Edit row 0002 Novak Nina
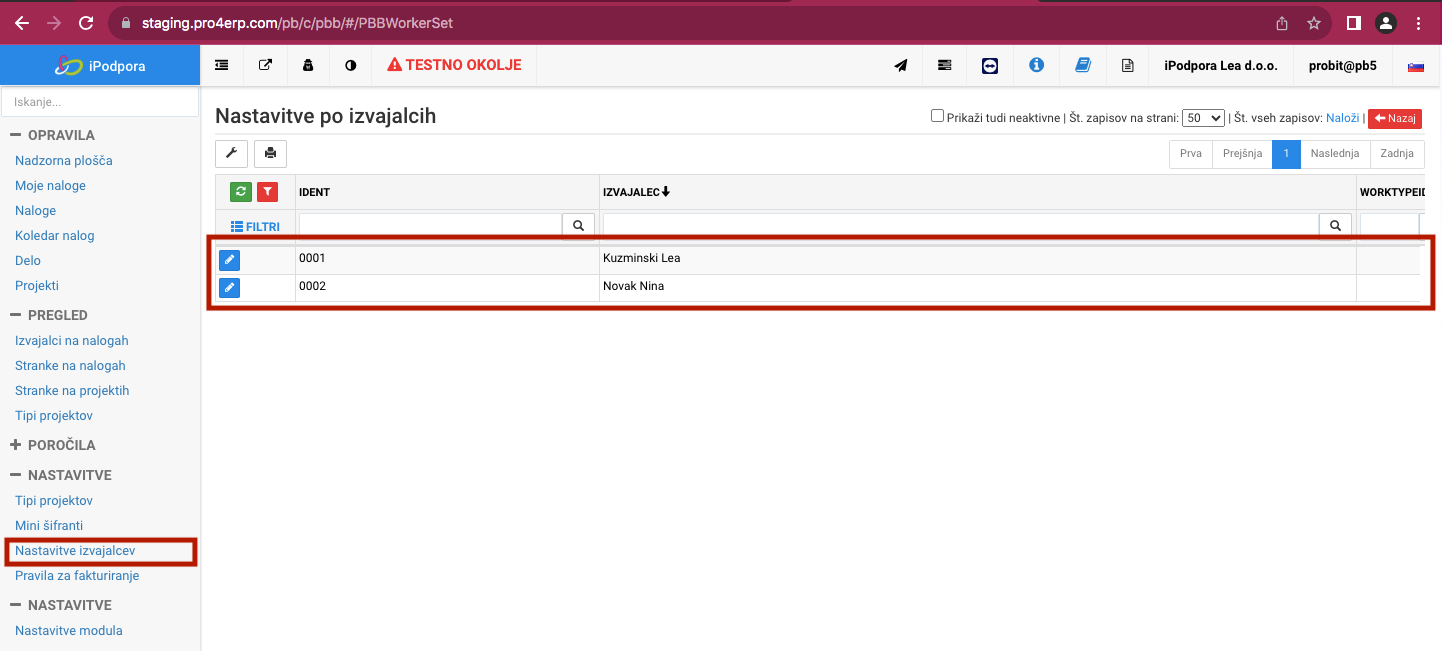Viewport: 1442px width, 651px height. 230,288
